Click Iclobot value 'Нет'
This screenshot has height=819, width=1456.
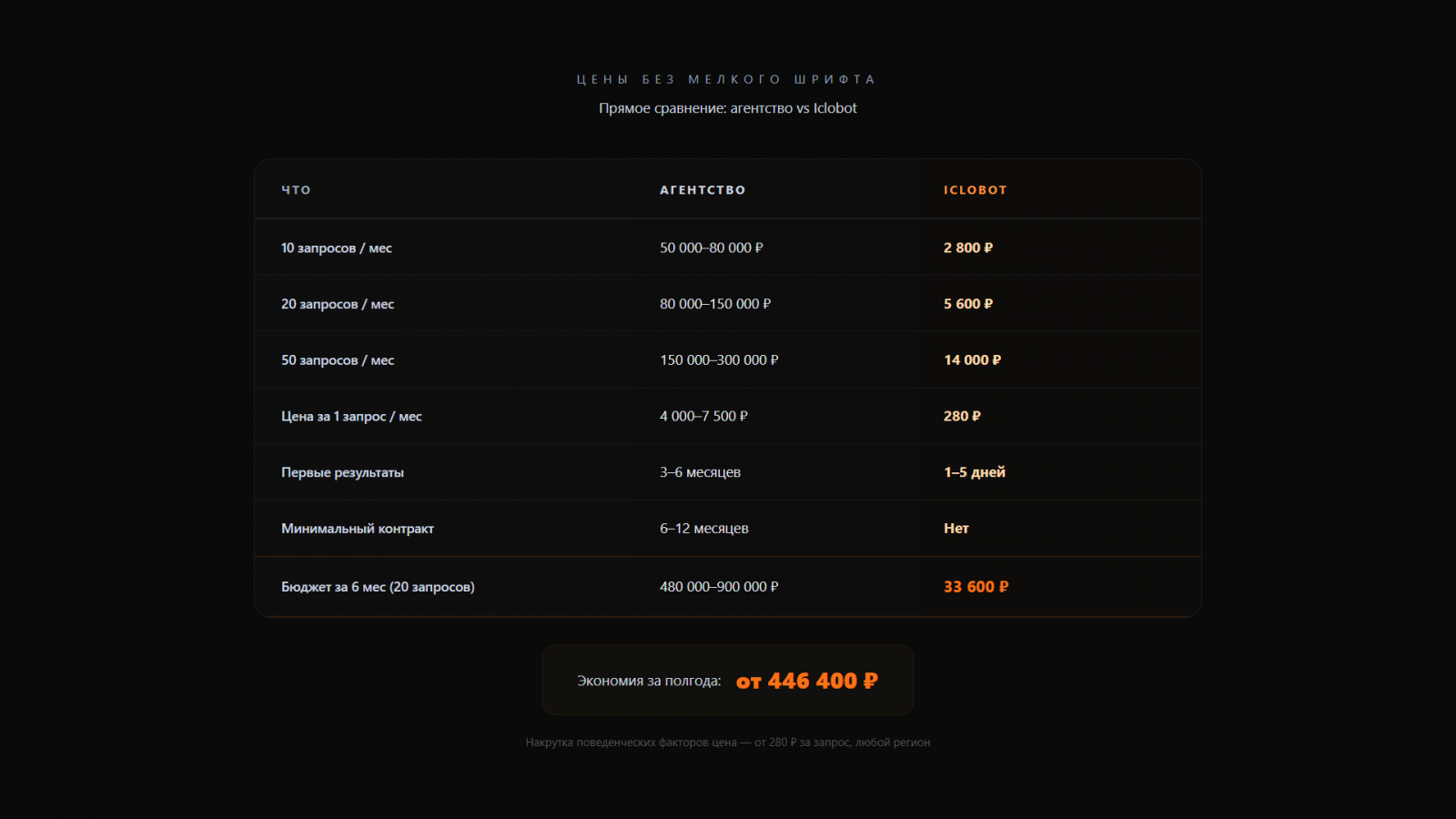click(956, 529)
